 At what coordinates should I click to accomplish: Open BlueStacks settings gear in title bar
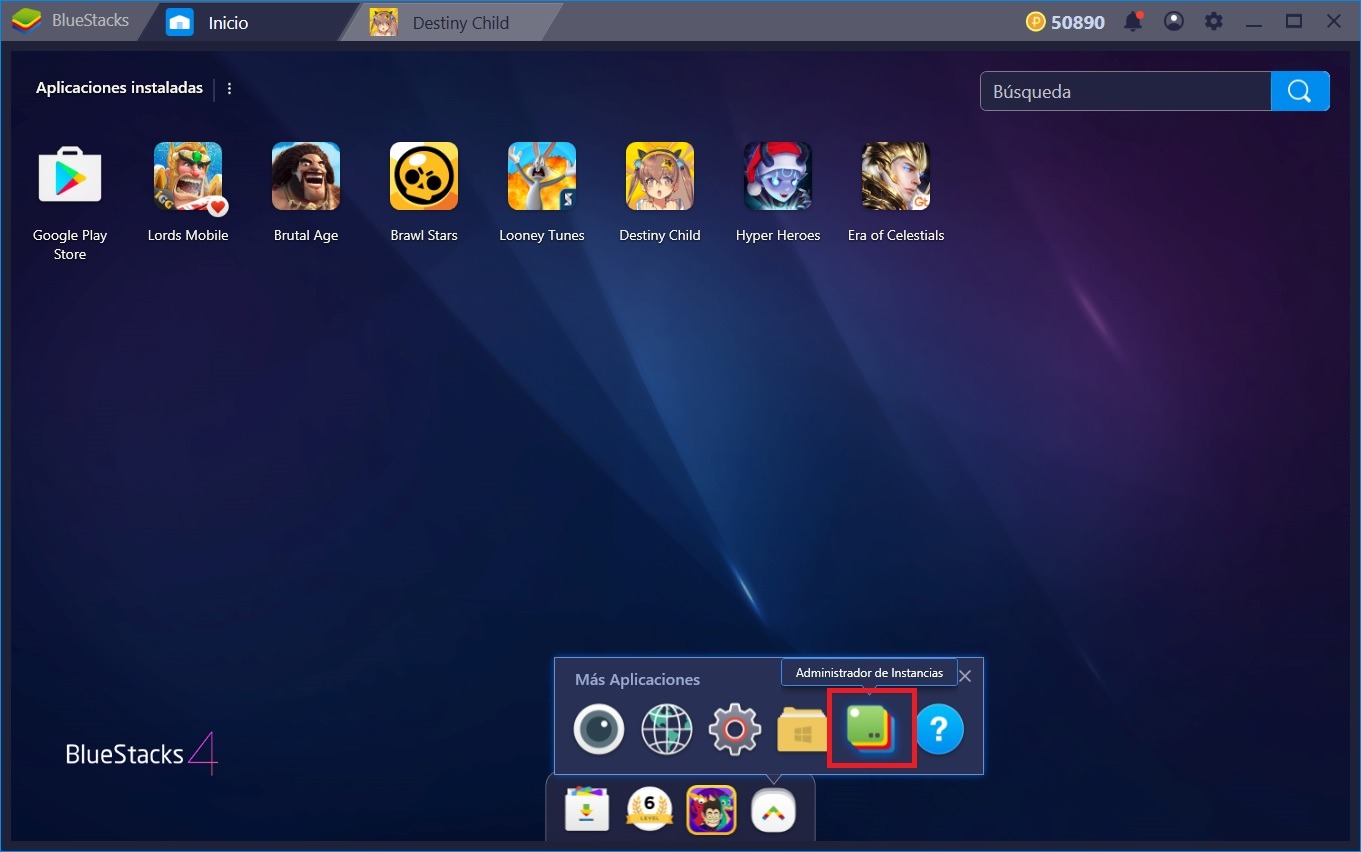tap(1214, 21)
